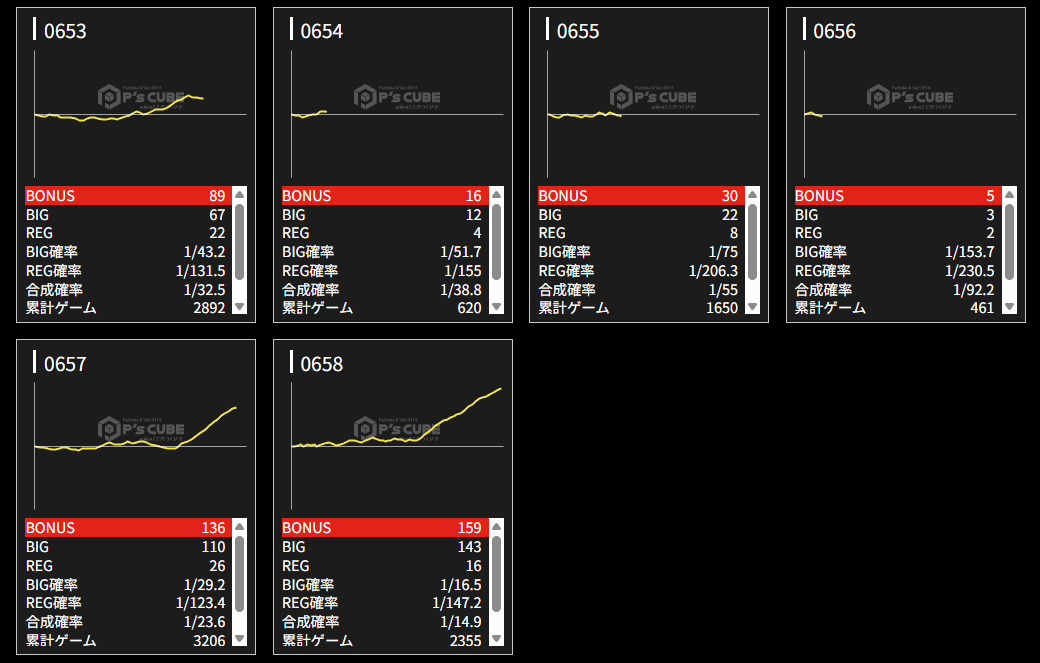Image resolution: width=1040 pixels, height=663 pixels.
Task: Click the P's CUBE logo in 0655 graph
Action: (x=654, y=97)
